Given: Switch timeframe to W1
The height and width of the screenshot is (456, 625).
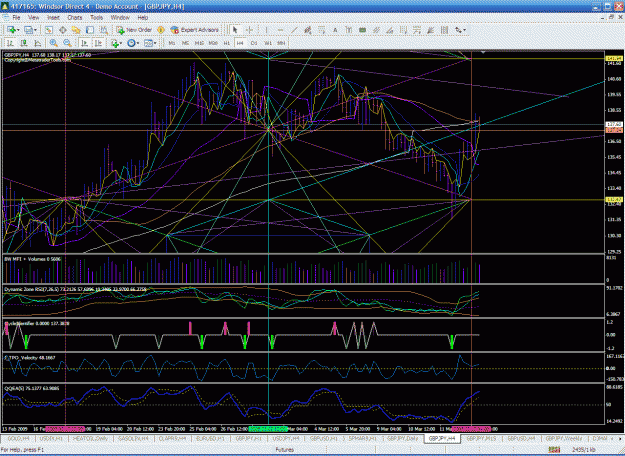Looking at the screenshot, I should coord(268,43).
